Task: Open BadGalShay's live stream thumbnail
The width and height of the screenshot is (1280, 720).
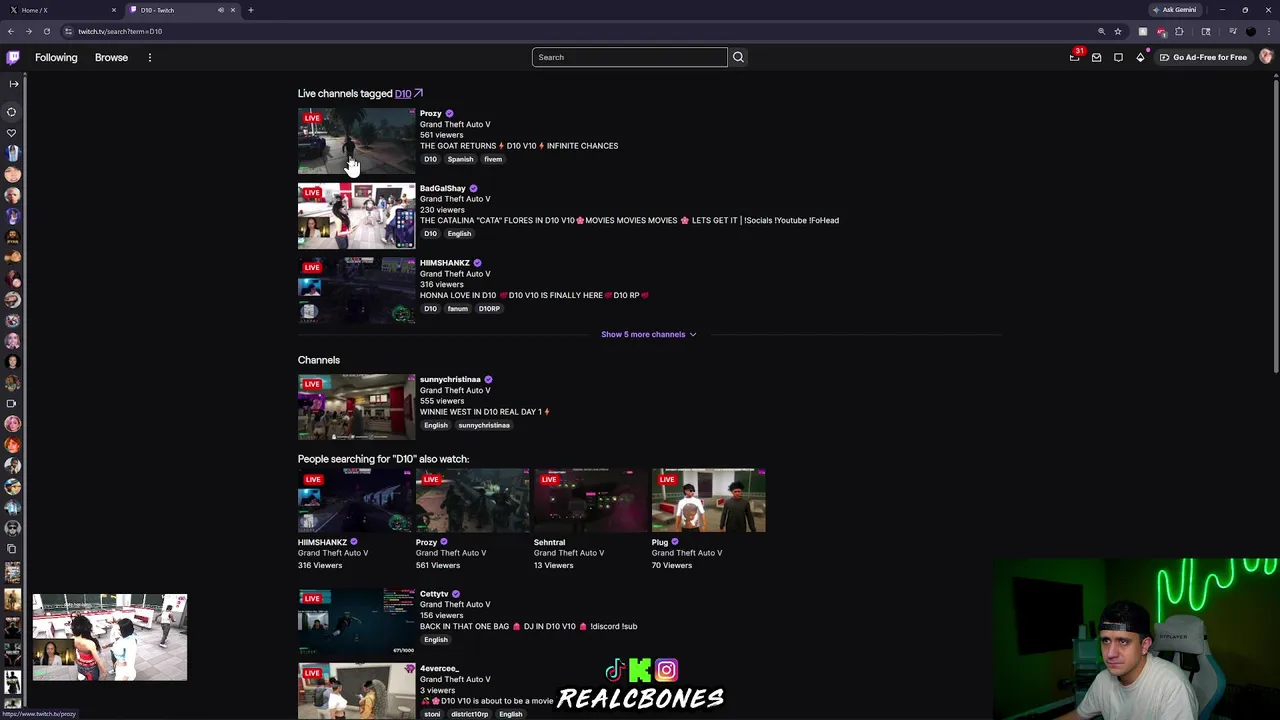Action: [356, 216]
